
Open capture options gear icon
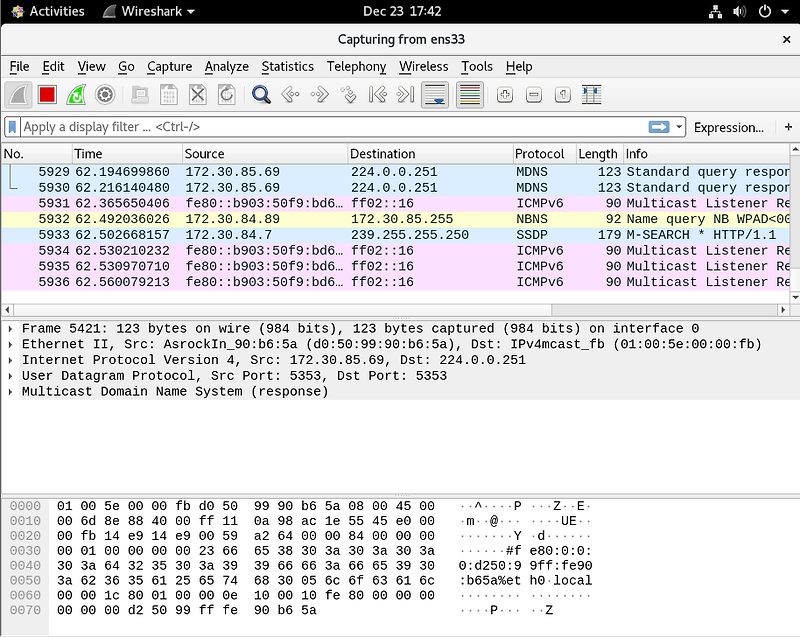coord(105,95)
